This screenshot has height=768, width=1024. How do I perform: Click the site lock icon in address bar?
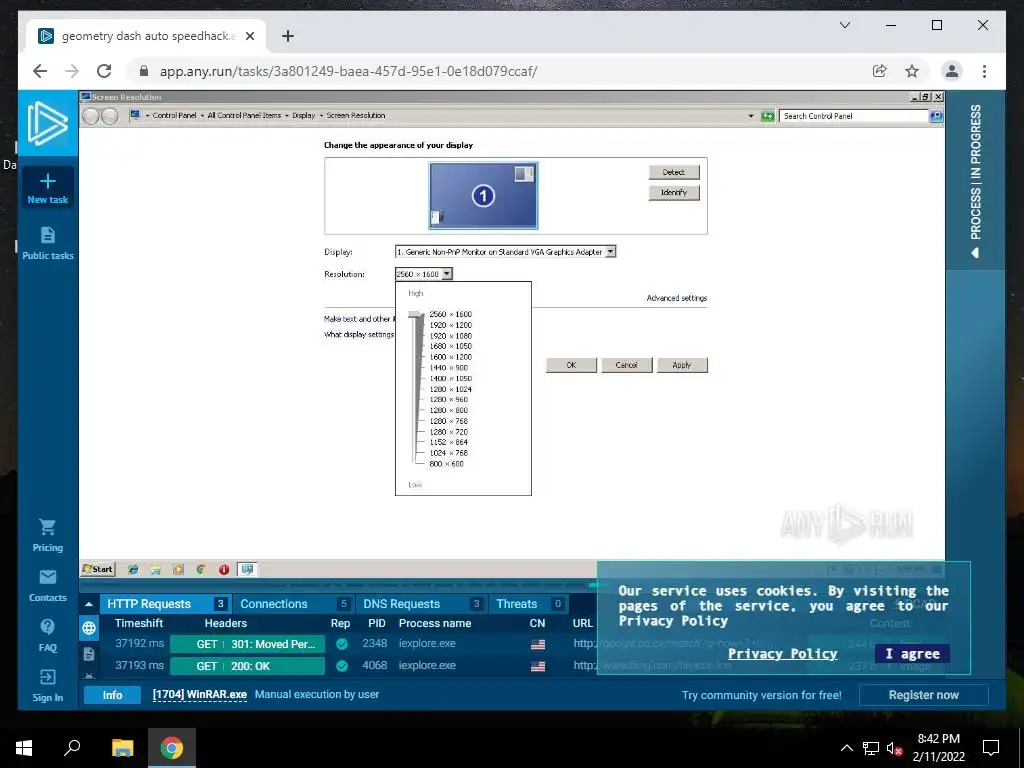(x=144, y=71)
